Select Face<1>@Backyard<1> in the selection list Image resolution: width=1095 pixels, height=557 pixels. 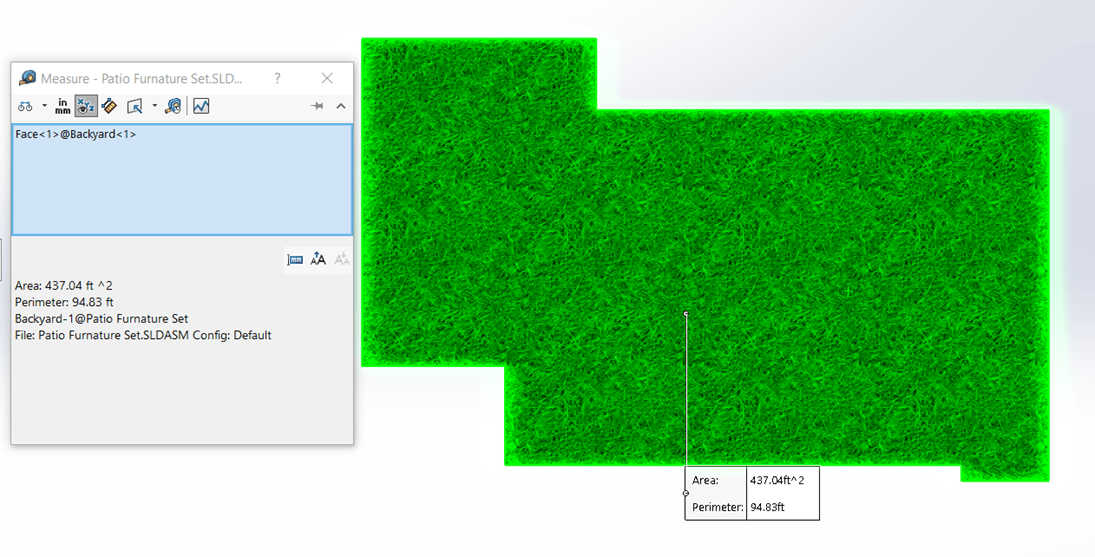(75, 134)
